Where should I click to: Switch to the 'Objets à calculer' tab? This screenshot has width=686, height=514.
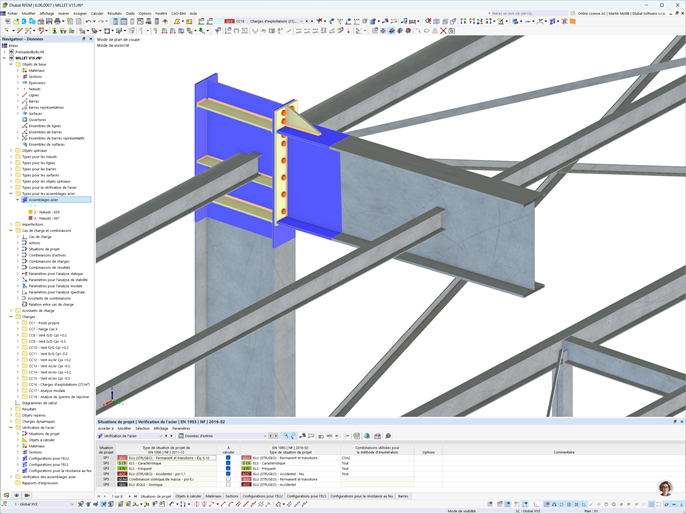click(x=189, y=496)
